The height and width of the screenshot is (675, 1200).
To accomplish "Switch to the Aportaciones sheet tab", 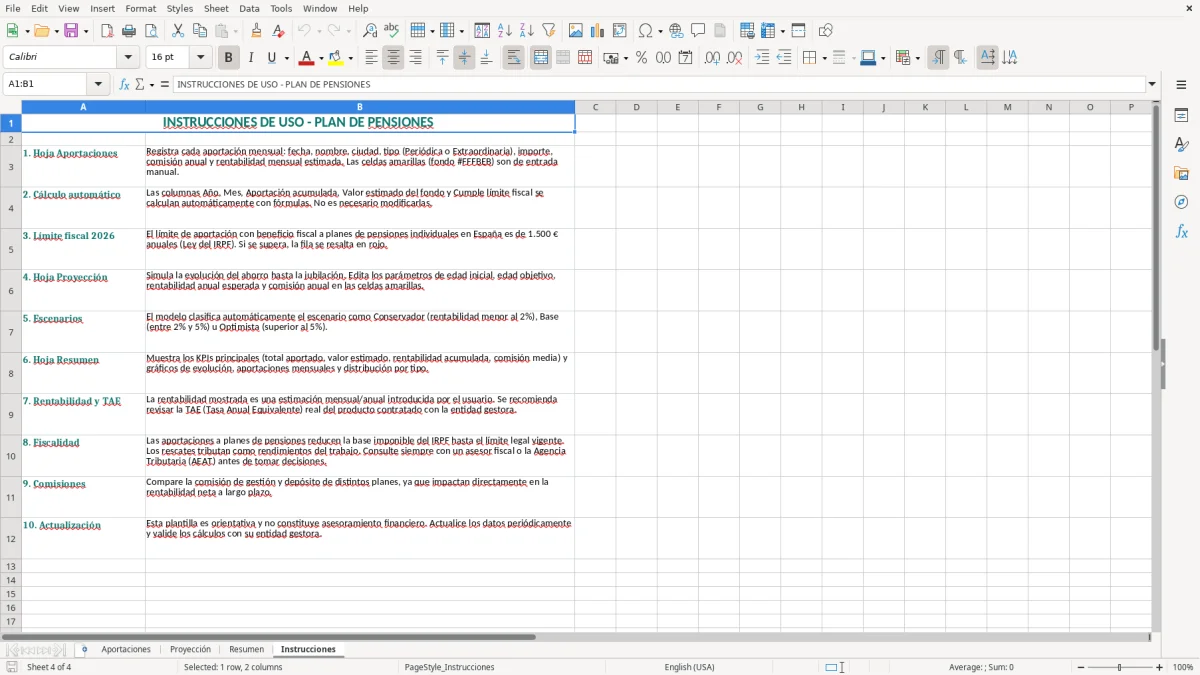I will pyautogui.click(x=126, y=649).
